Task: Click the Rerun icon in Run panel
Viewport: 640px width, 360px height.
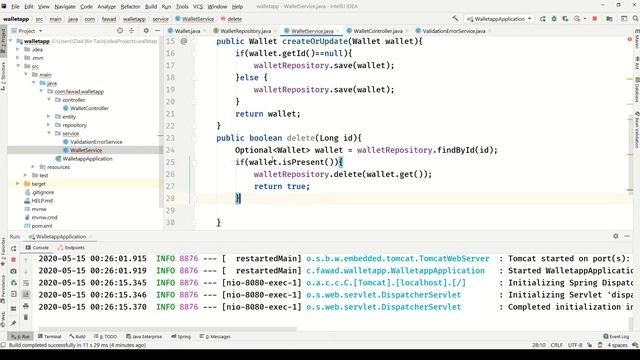Action: 13,249
